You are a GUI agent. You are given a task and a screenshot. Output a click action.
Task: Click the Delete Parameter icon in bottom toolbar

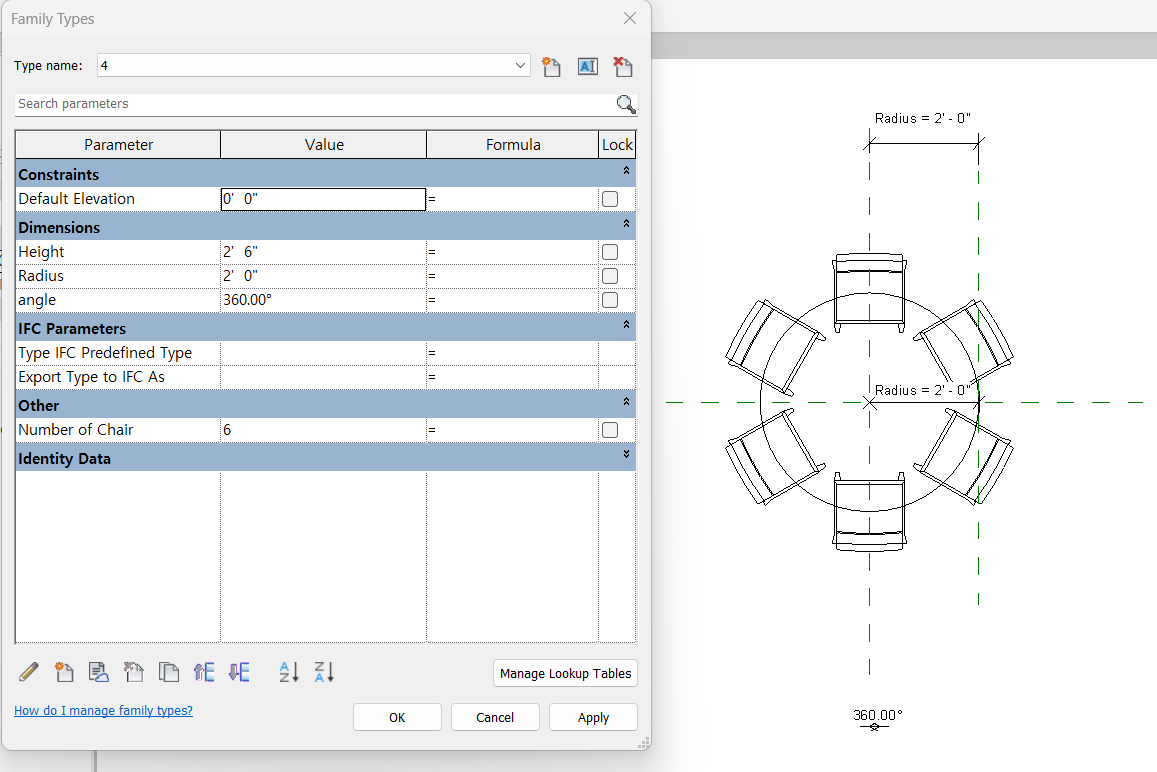pos(134,672)
